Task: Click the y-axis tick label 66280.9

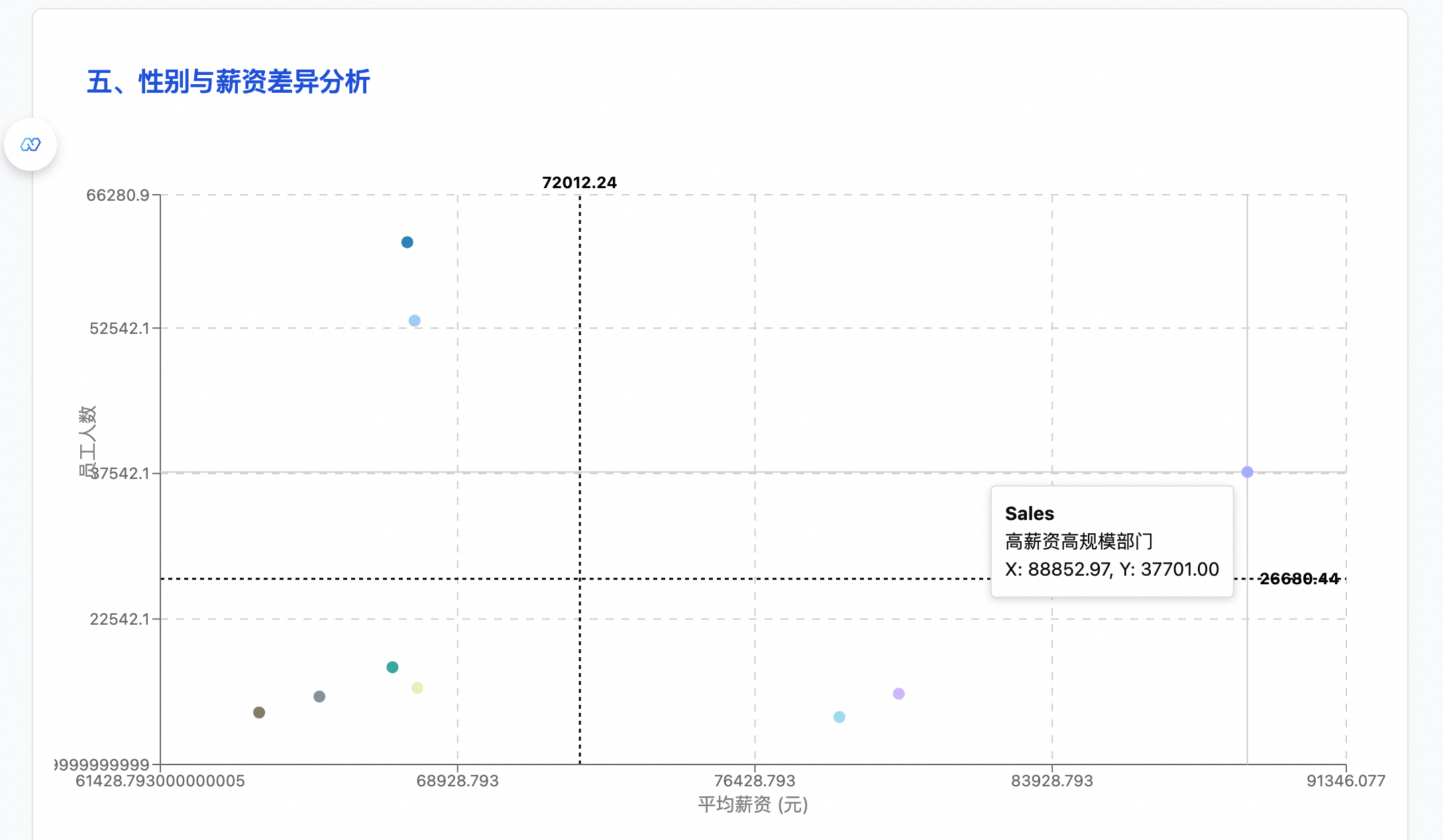Action: 118,195
